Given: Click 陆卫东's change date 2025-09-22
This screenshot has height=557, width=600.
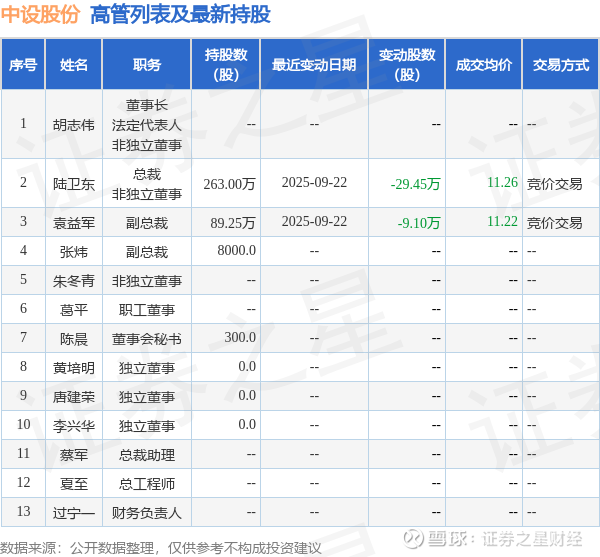Looking at the screenshot, I should pyautogui.click(x=314, y=182).
